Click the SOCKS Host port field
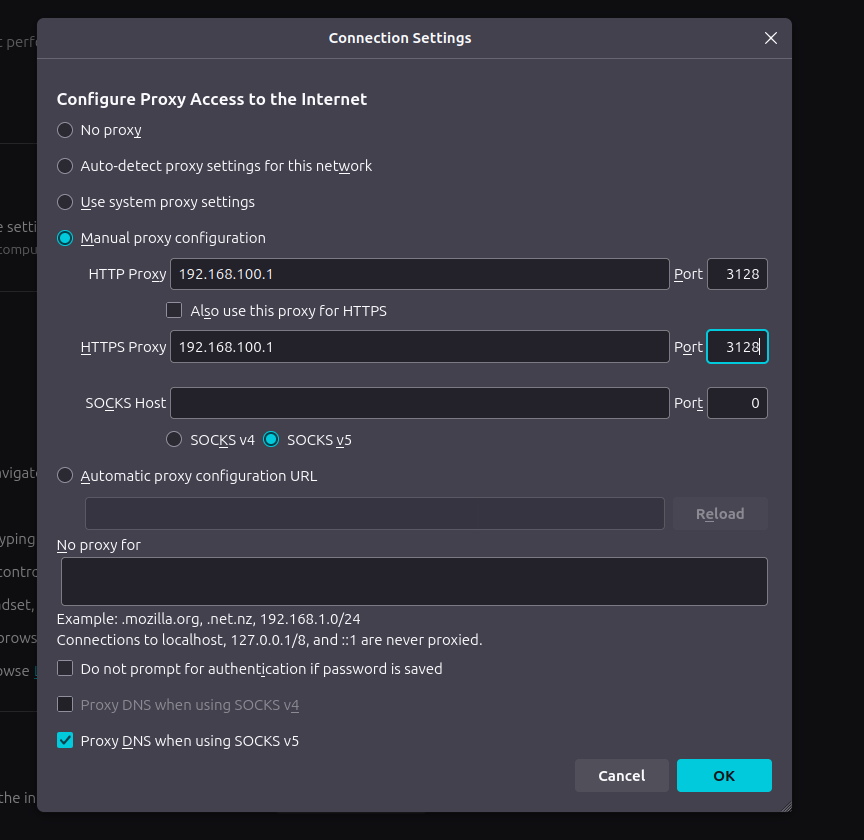864x840 pixels. click(737, 403)
